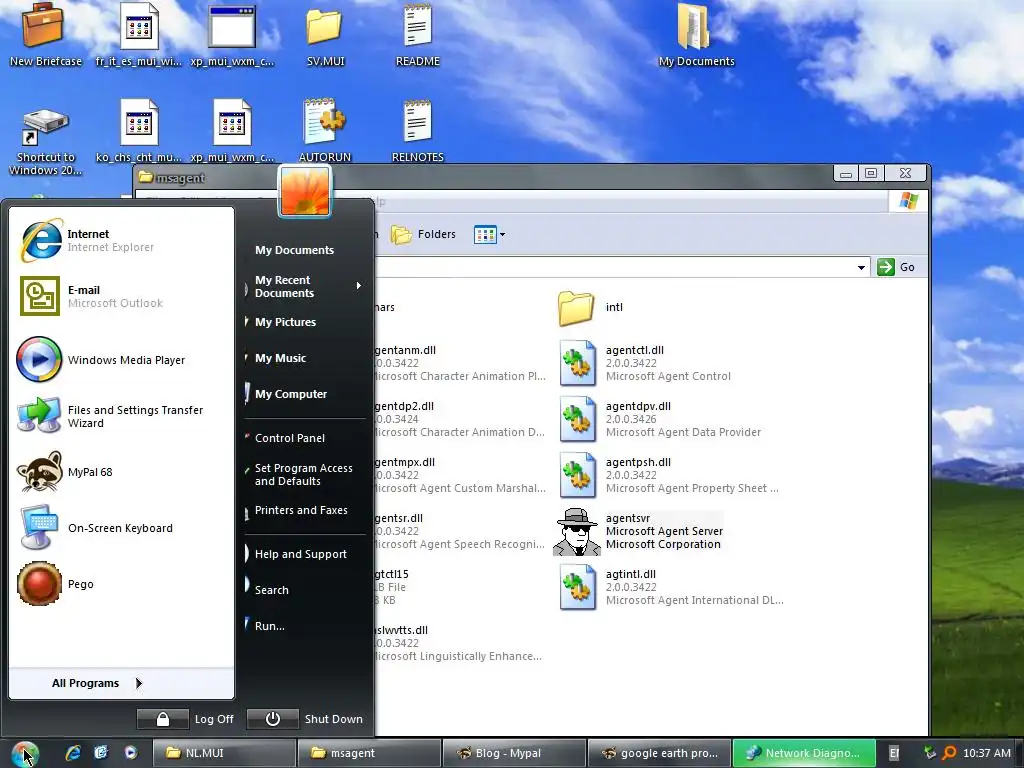Click the user account flower picture

[x=305, y=191]
